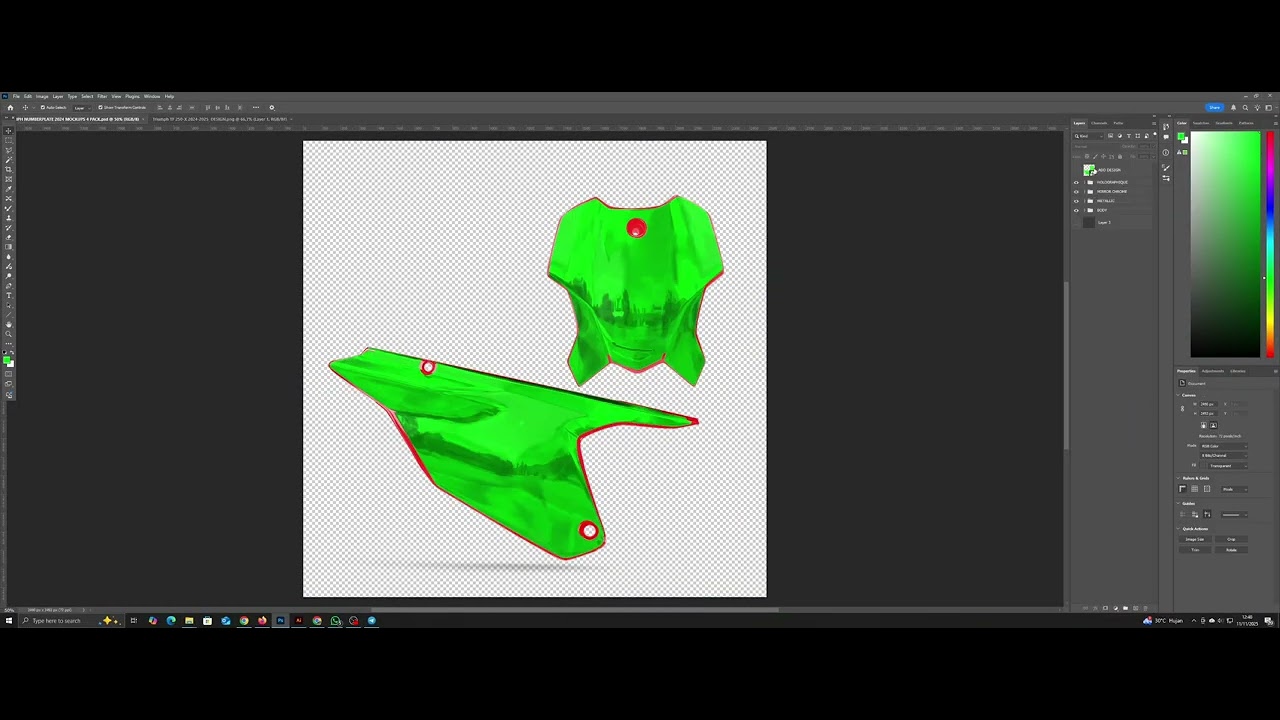The image size is (1280, 720).
Task: Delete layer using the trash icon
Action: [1145, 608]
